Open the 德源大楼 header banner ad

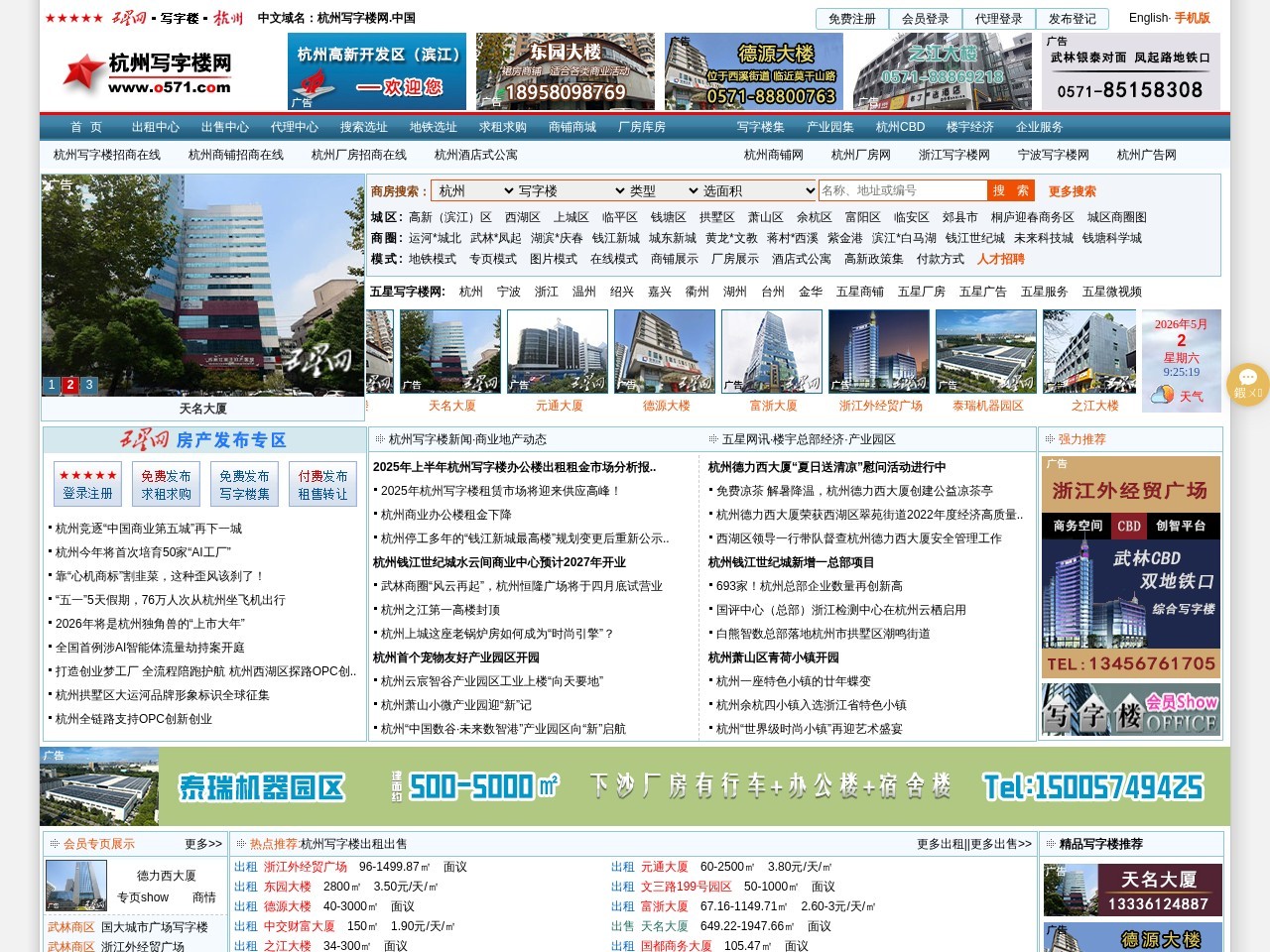click(x=754, y=71)
